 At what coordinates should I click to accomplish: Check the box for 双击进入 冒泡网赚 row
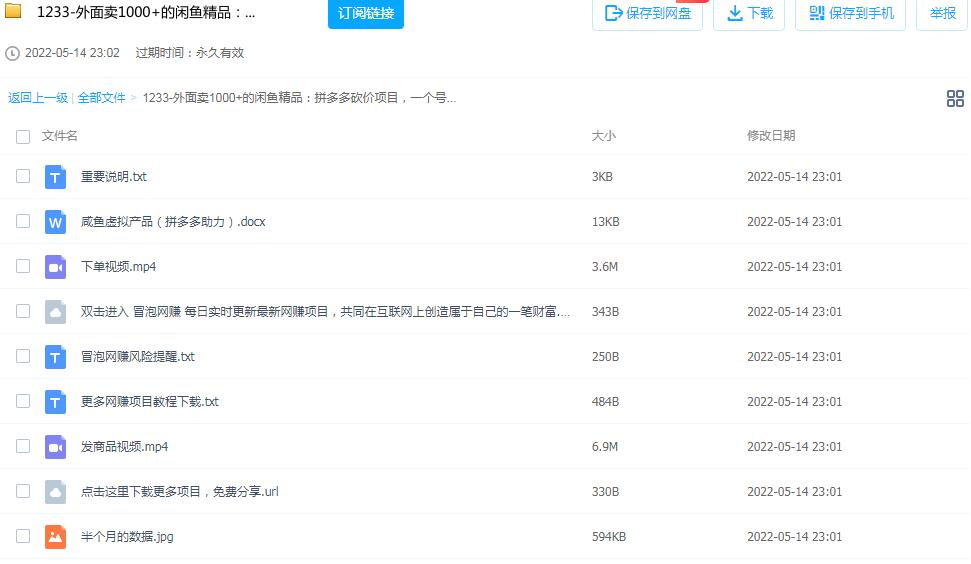click(x=23, y=311)
